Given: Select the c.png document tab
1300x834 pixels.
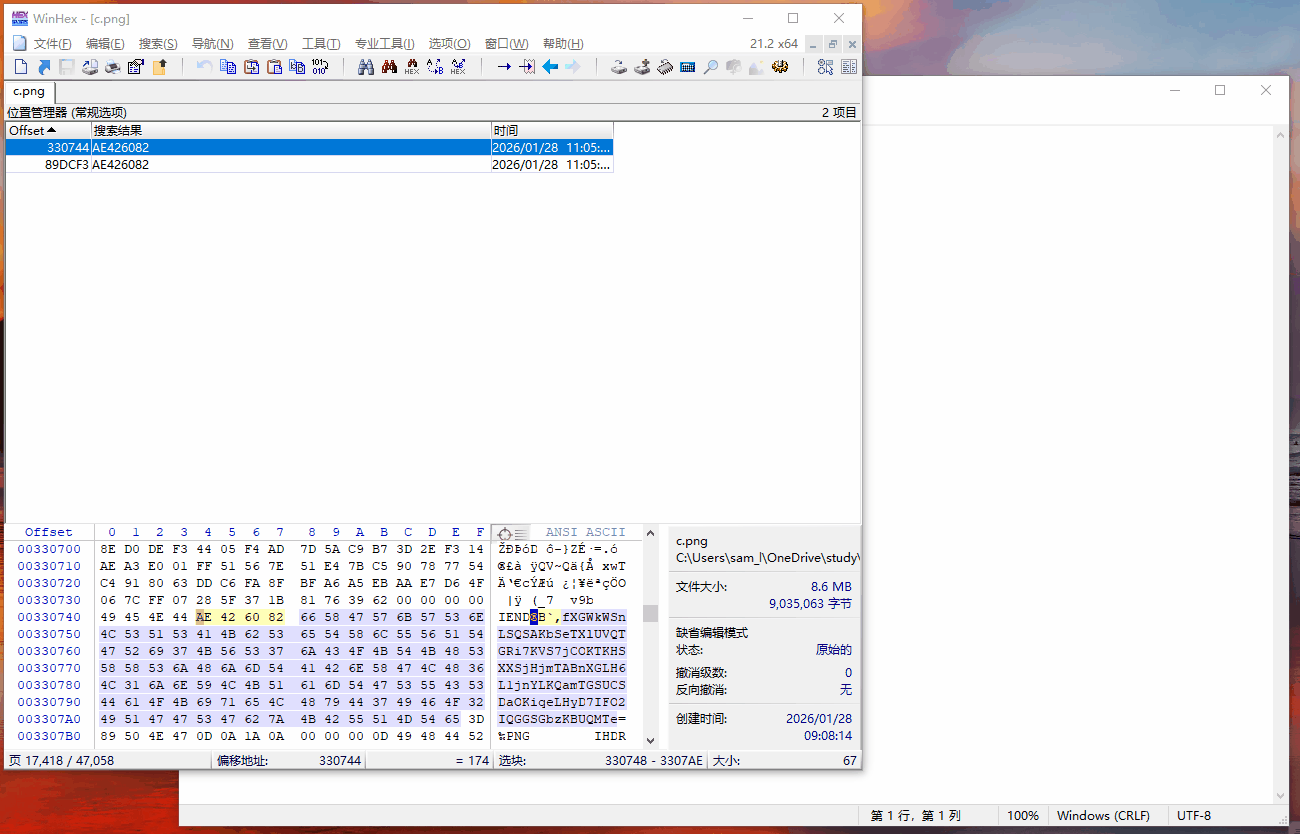Looking at the screenshot, I should (x=29, y=91).
